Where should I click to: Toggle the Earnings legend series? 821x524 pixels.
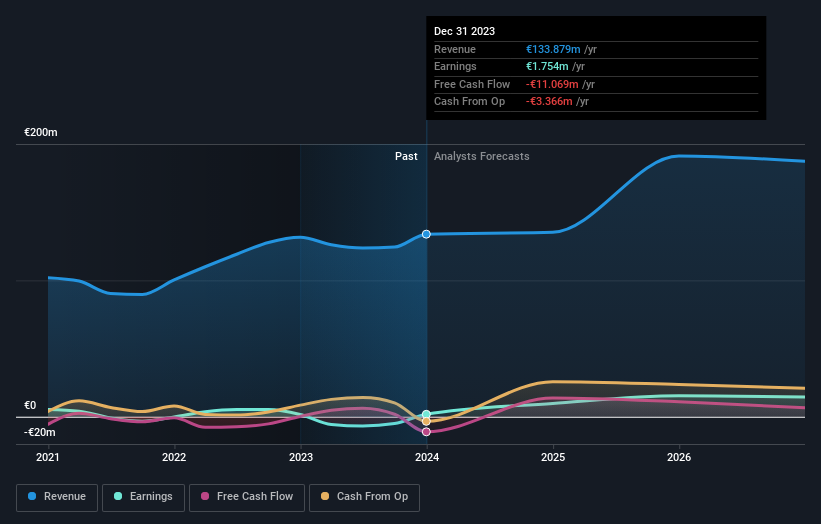pos(143,497)
